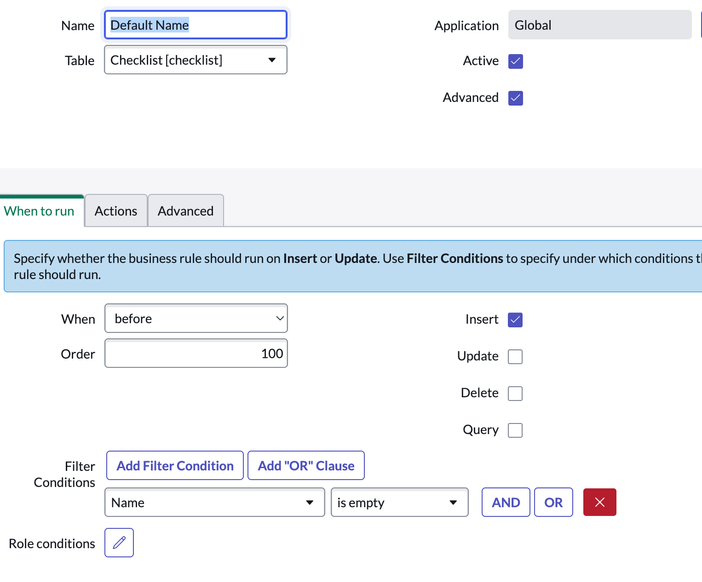
Task: Toggle the Advanced checkbox
Action: coord(515,98)
